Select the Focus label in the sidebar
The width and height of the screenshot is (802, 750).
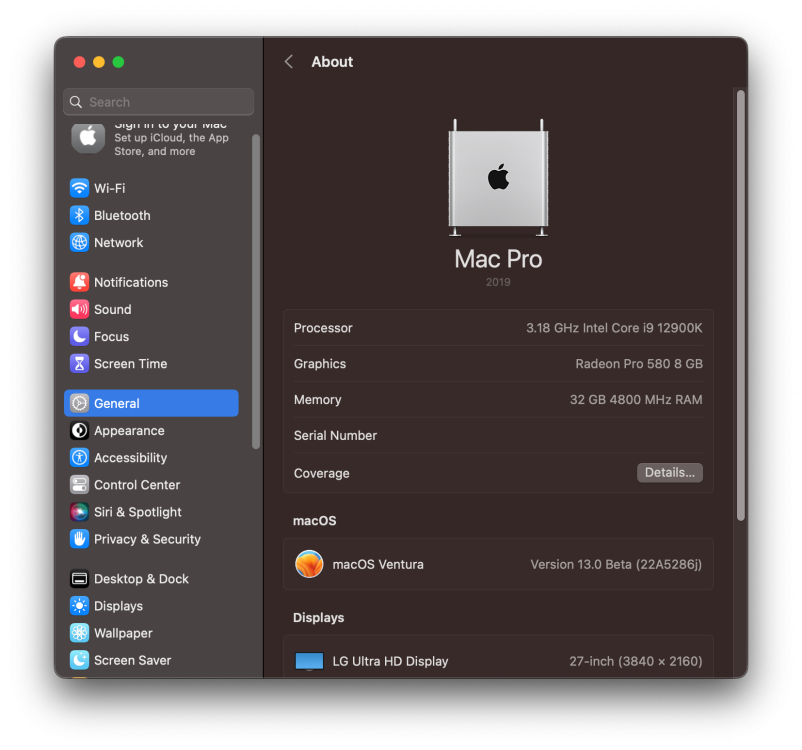point(112,337)
